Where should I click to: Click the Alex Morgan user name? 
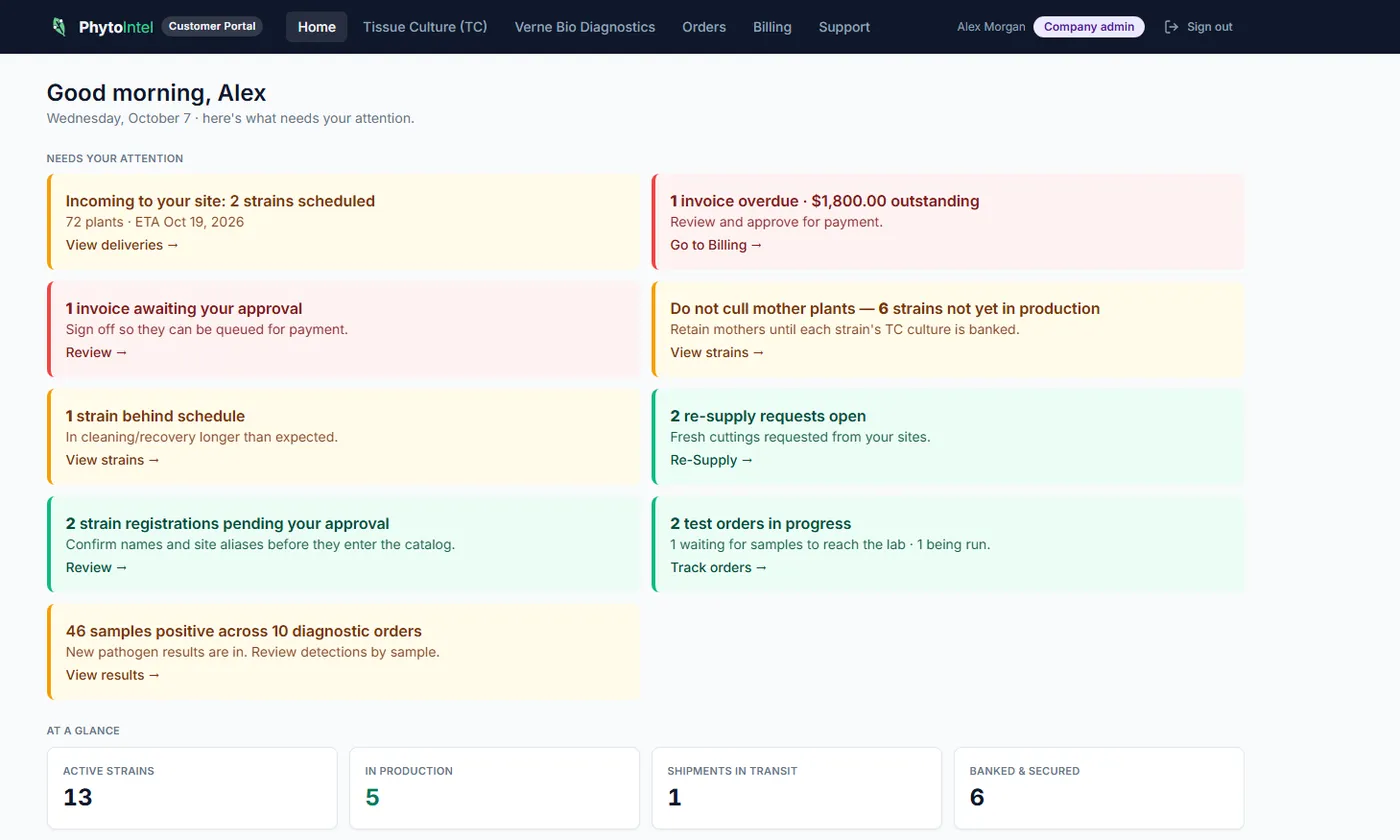(991, 27)
